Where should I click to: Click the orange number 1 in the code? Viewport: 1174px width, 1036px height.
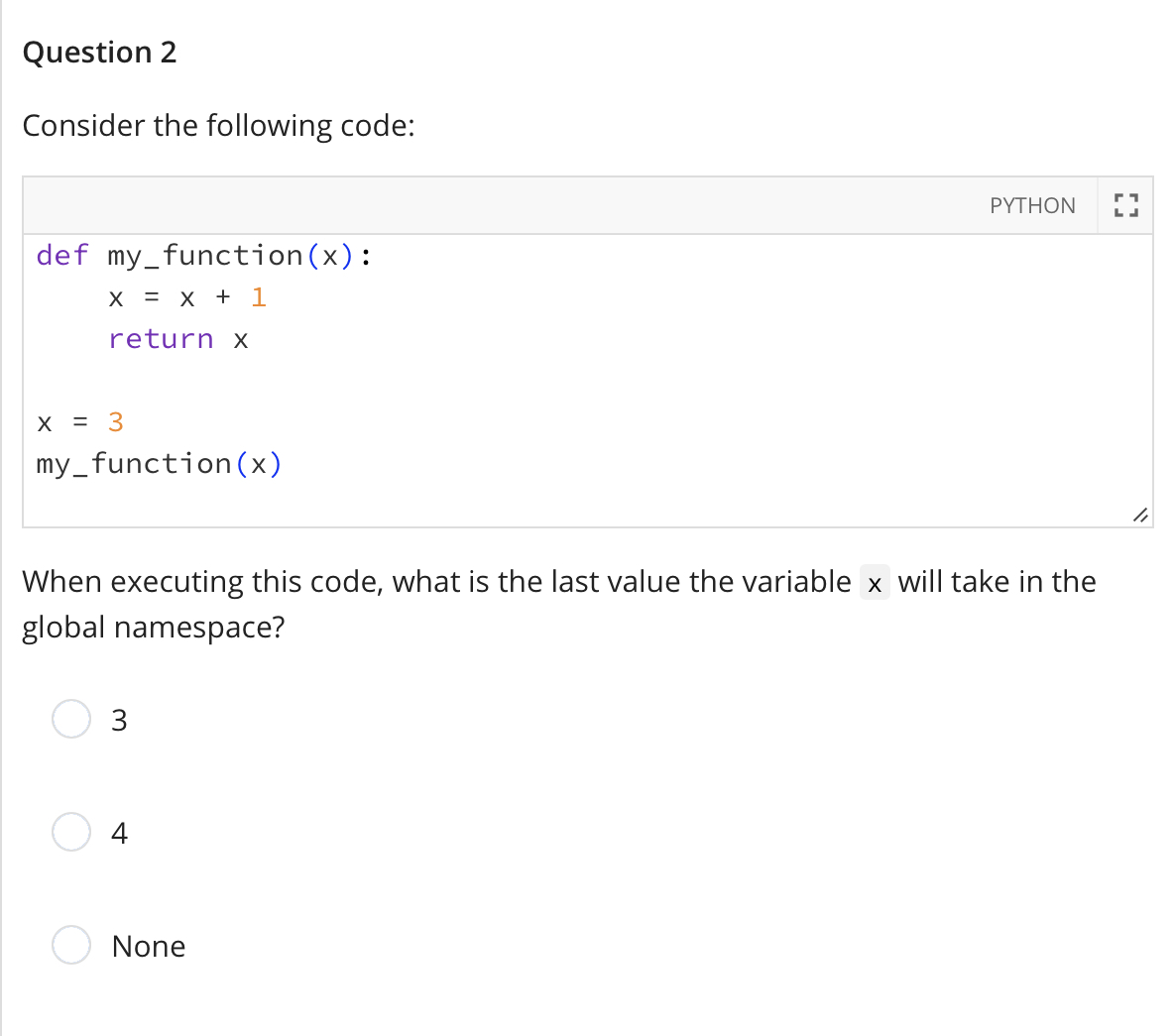(x=259, y=297)
